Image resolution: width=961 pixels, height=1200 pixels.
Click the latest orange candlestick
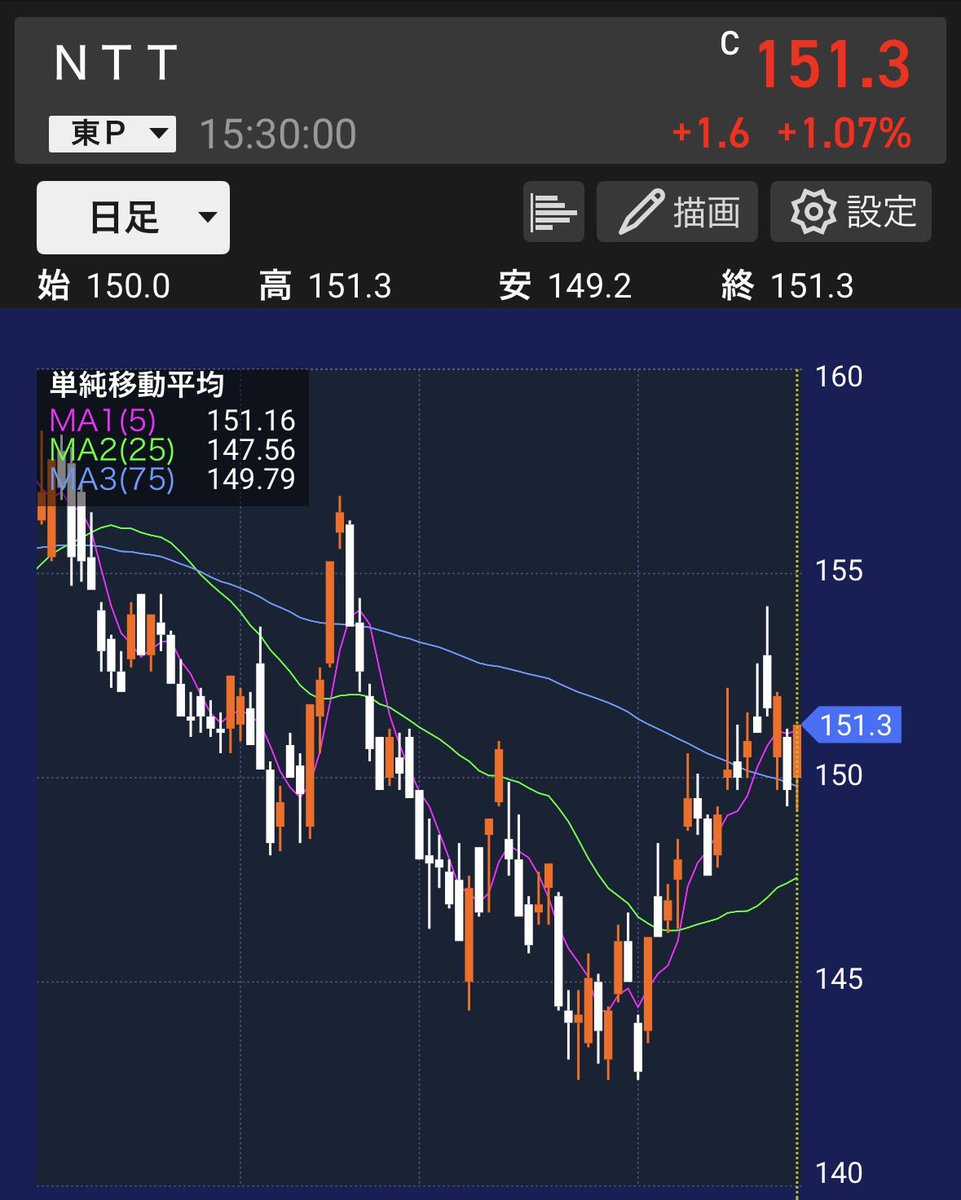(x=797, y=752)
